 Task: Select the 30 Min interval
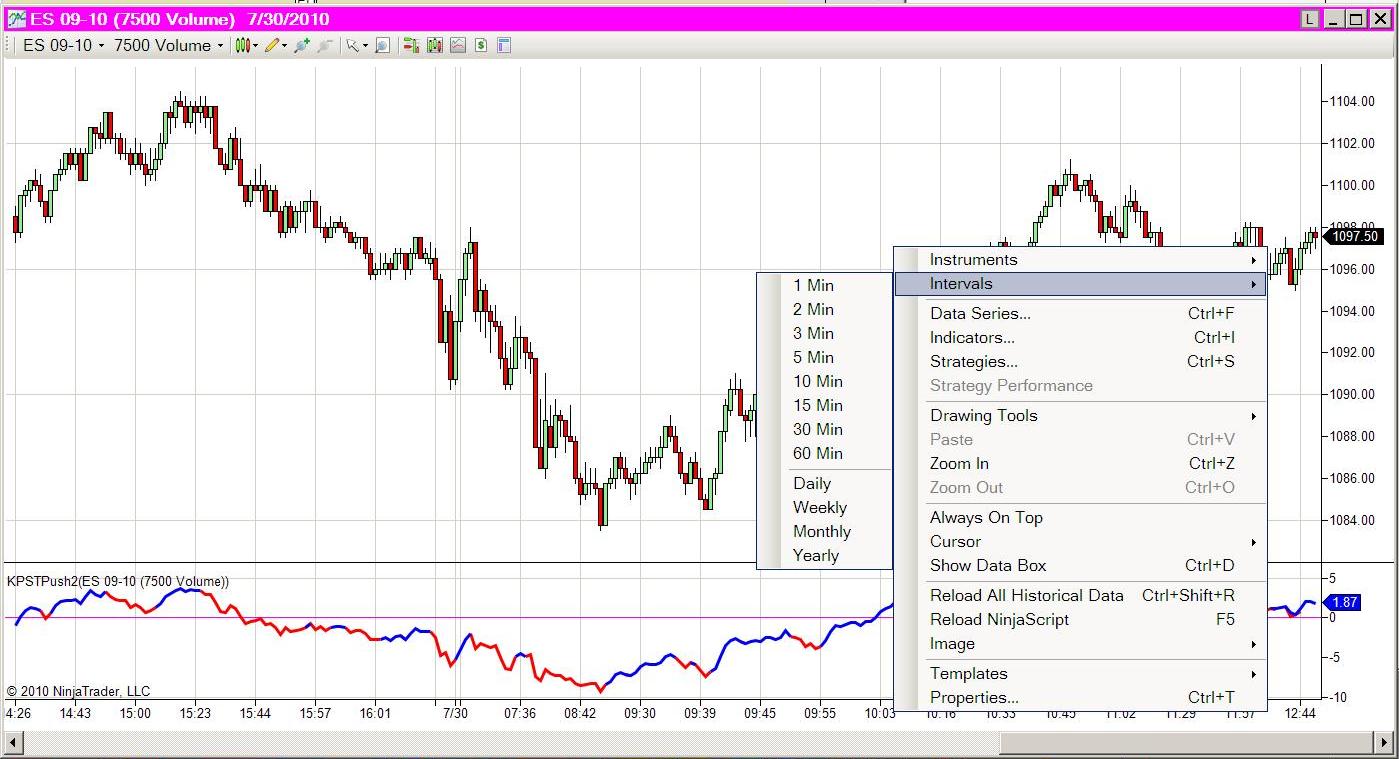coord(823,429)
